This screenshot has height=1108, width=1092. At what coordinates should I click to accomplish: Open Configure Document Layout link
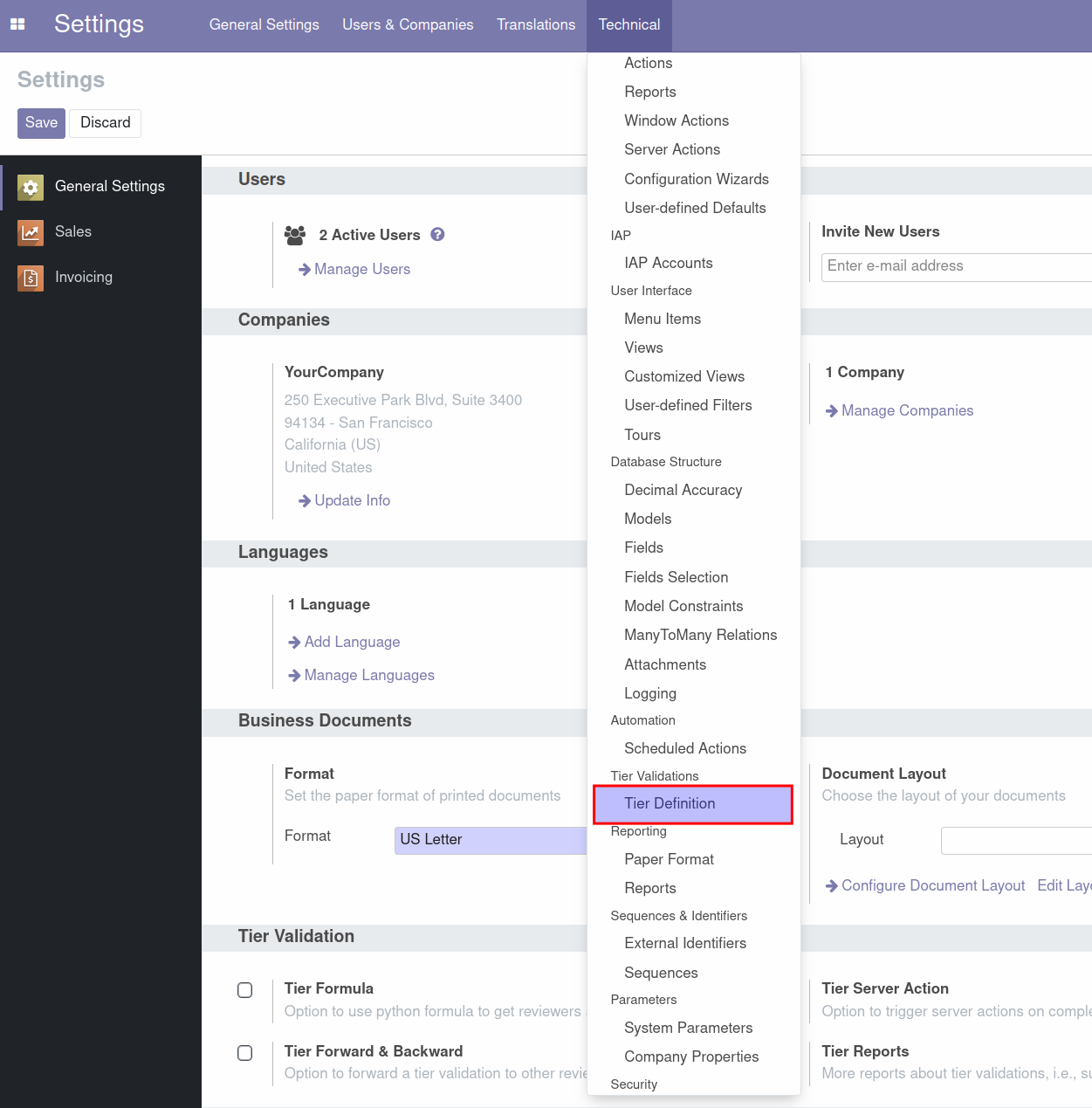click(925, 886)
